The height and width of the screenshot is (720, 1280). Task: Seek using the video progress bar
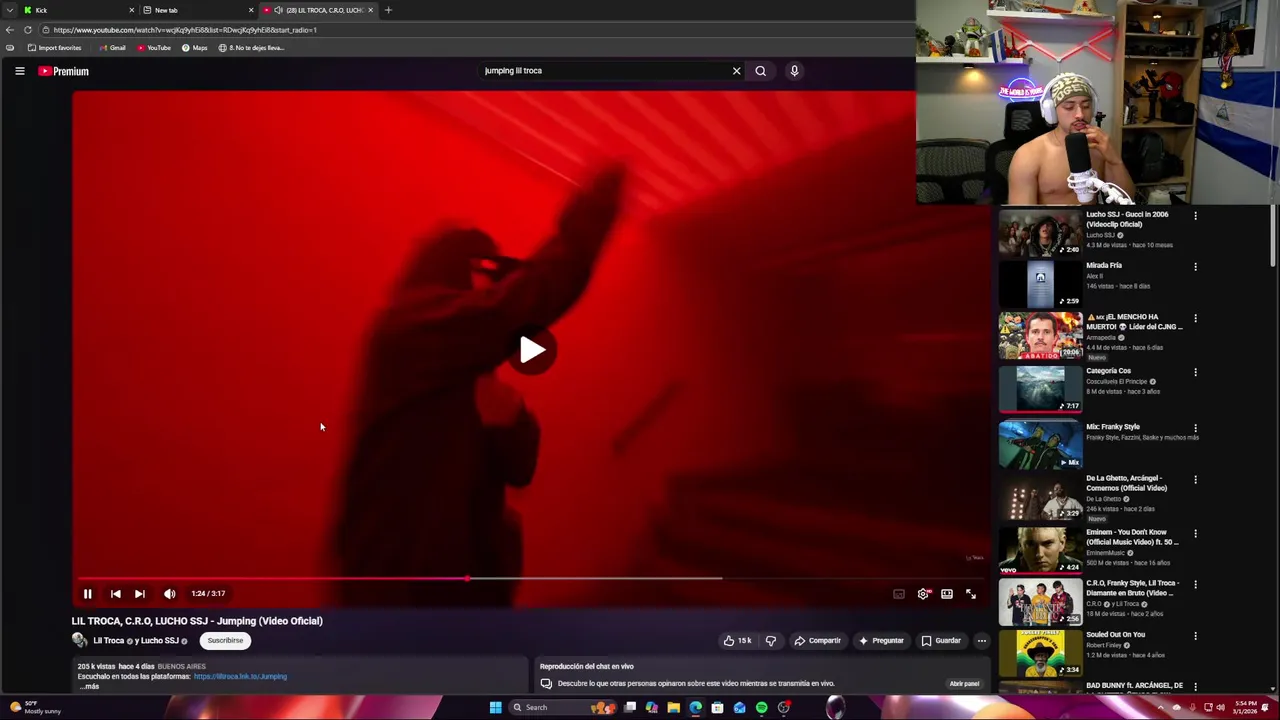point(530,578)
